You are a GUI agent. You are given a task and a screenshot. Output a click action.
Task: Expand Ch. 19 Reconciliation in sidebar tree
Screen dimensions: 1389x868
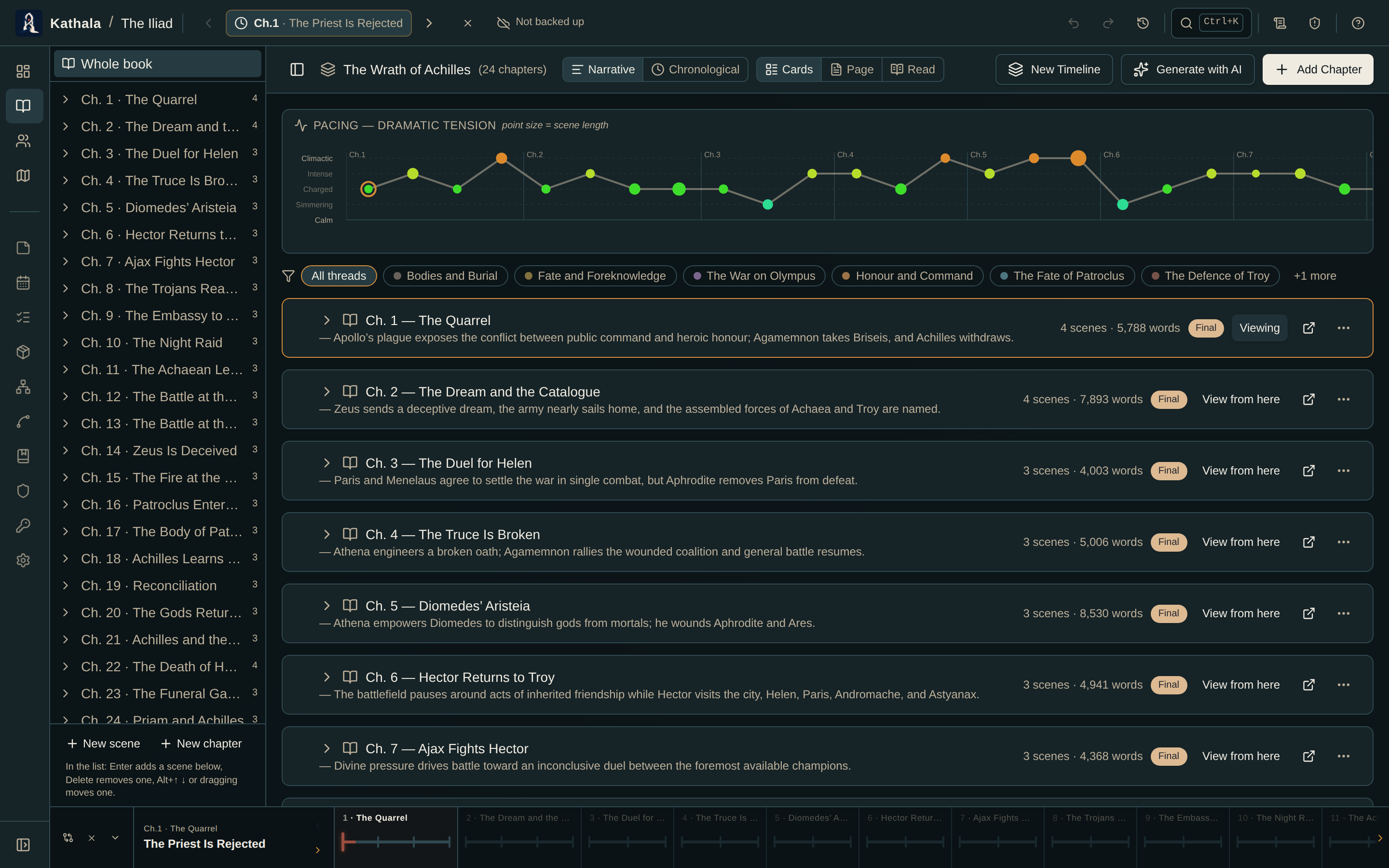click(x=66, y=585)
